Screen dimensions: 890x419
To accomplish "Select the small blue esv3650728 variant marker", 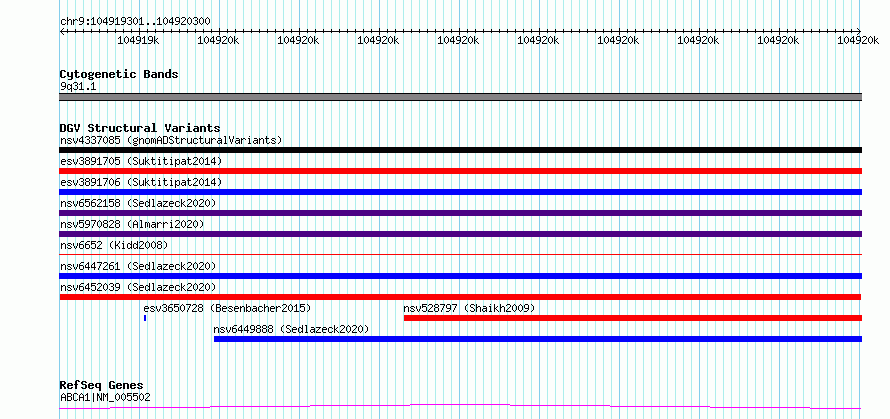I will tap(145, 318).
